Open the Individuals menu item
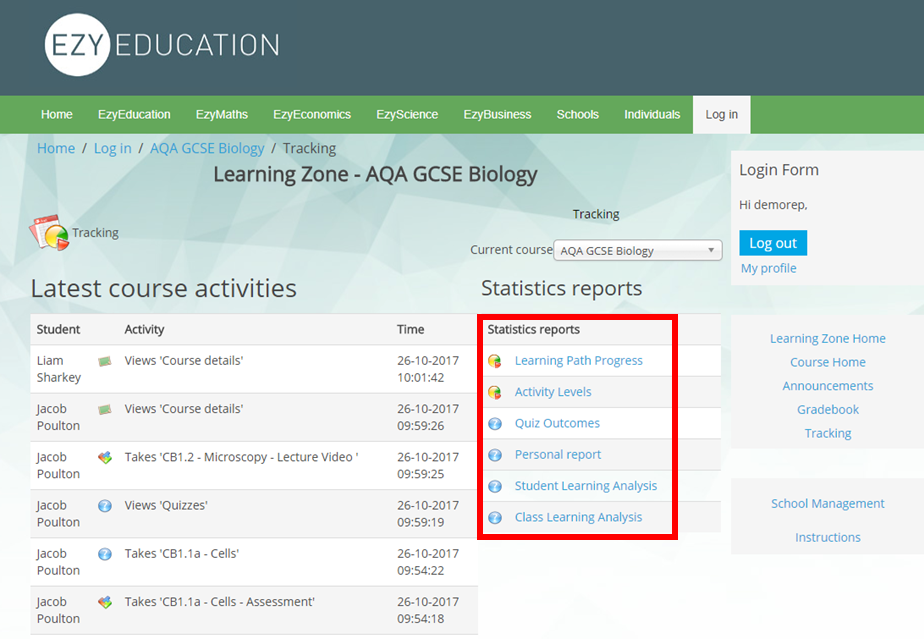Screen dimensions: 924x639 coord(652,114)
